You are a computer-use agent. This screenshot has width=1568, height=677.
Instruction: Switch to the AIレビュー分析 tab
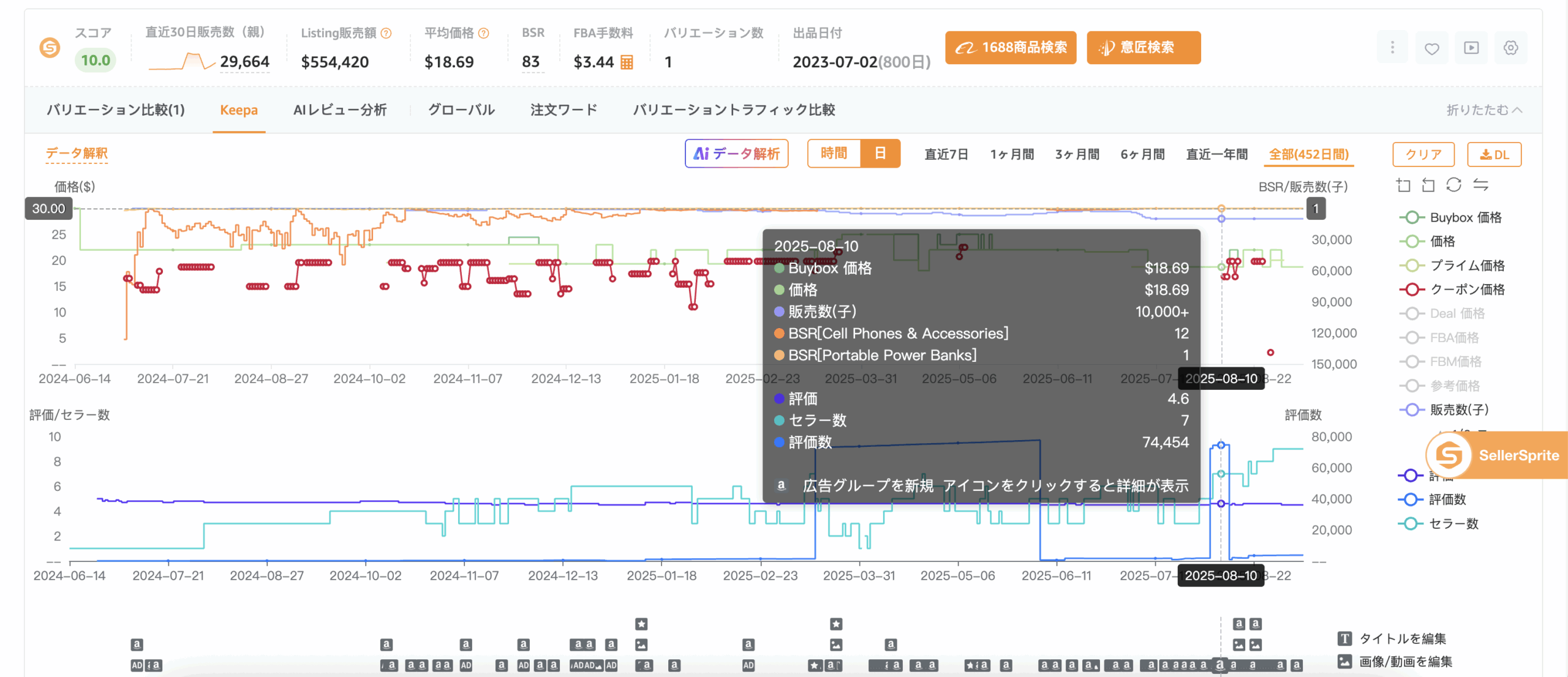(x=340, y=110)
